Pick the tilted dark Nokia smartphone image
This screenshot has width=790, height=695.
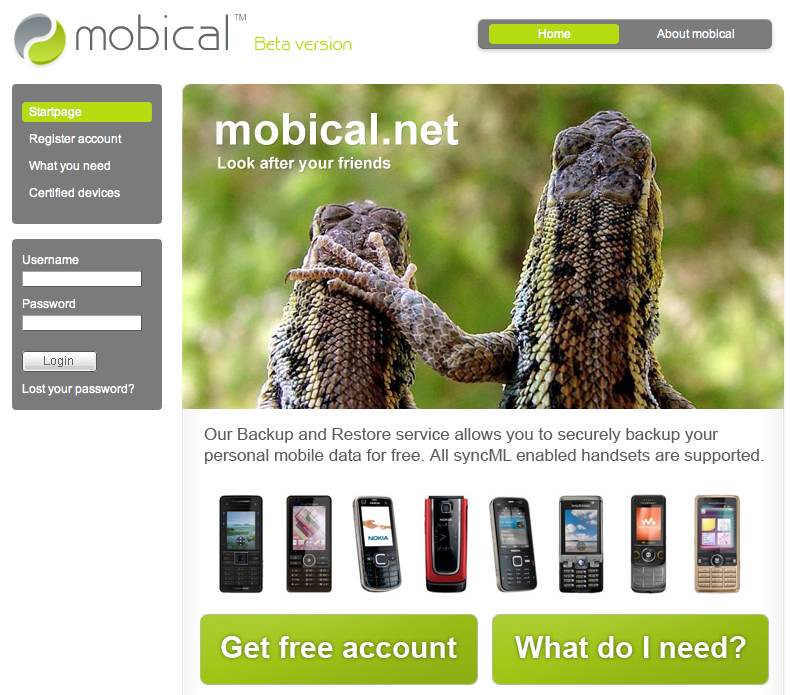click(513, 544)
